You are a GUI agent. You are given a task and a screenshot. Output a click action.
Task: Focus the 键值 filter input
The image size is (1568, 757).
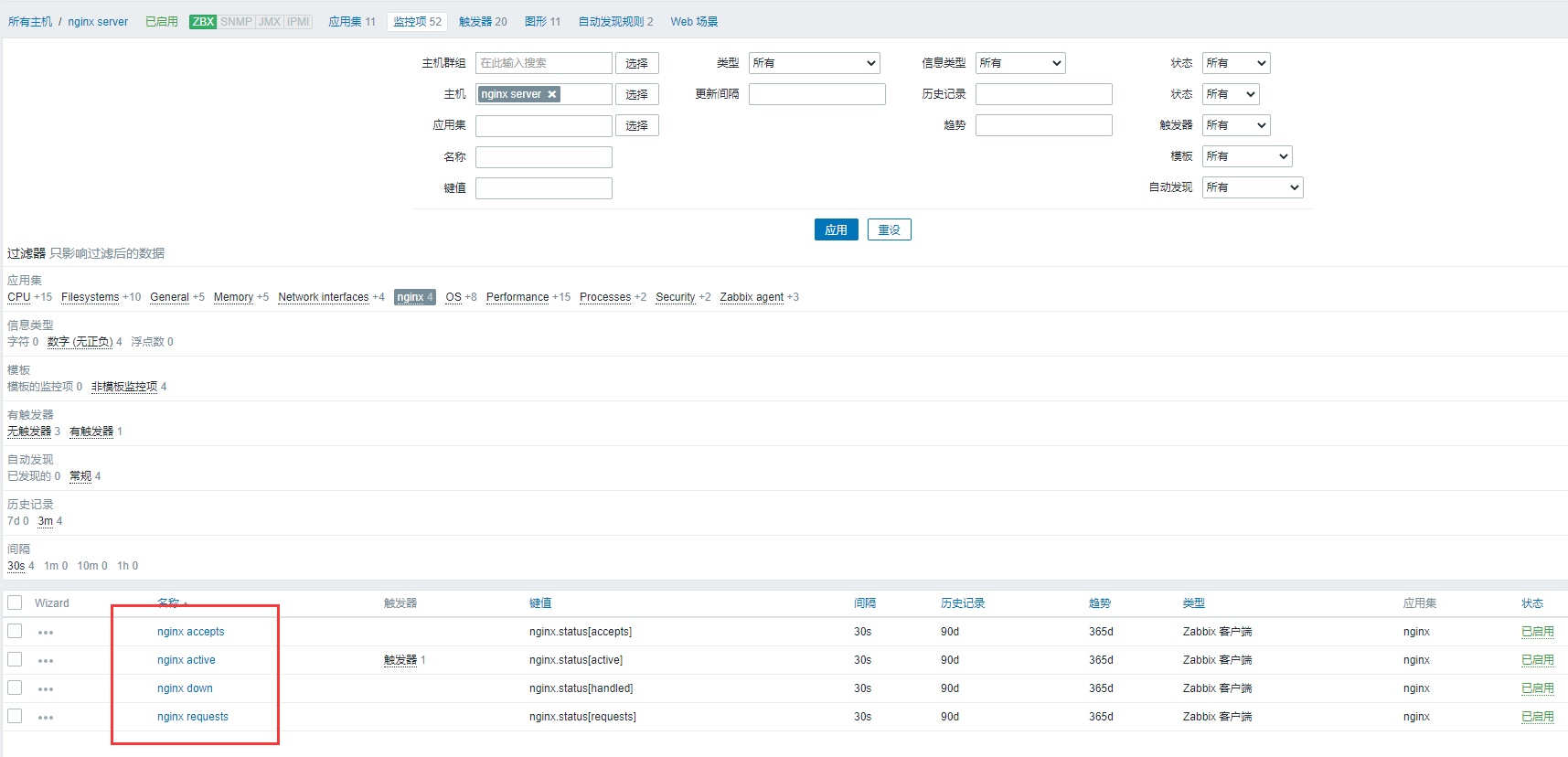tap(544, 188)
